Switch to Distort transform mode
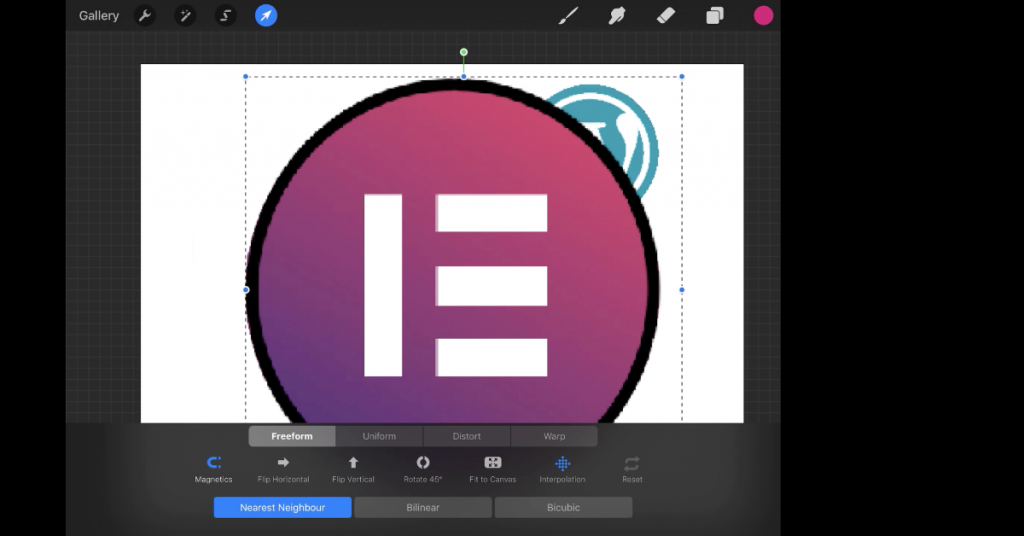 (x=466, y=436)
